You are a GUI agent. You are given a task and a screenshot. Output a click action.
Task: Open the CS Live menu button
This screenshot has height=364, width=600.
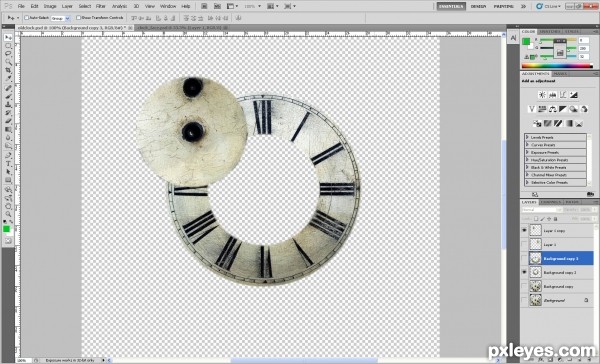point(549,6)
